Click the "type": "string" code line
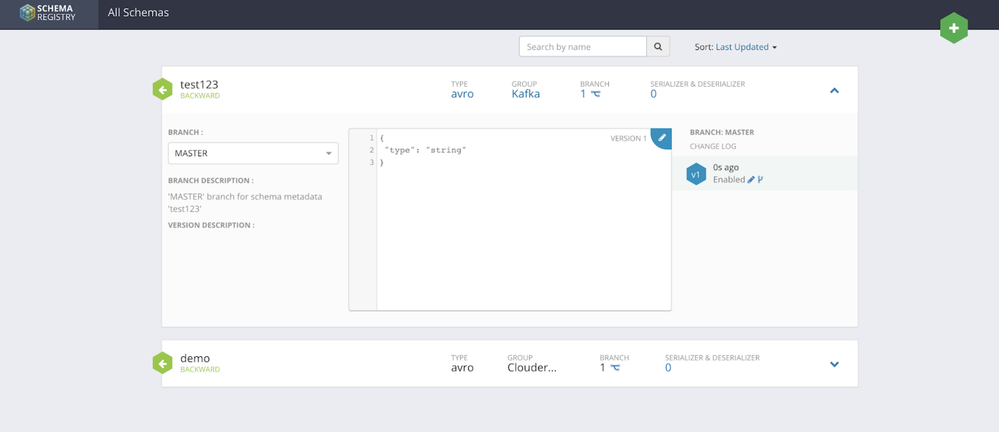The image size is (999, 432). click(x=426, y=150)
